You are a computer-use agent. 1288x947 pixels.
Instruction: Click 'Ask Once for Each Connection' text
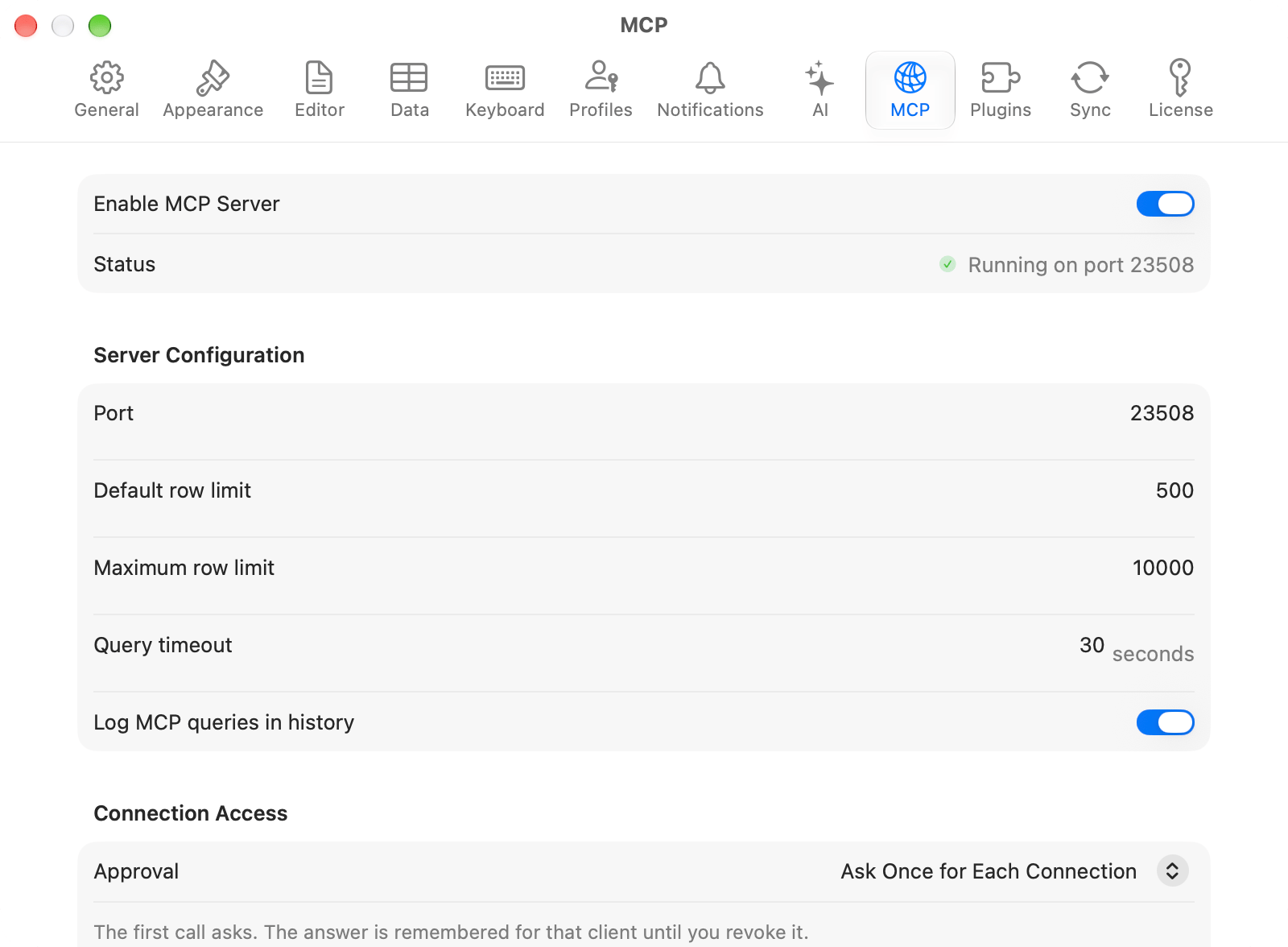coord(989,871)
